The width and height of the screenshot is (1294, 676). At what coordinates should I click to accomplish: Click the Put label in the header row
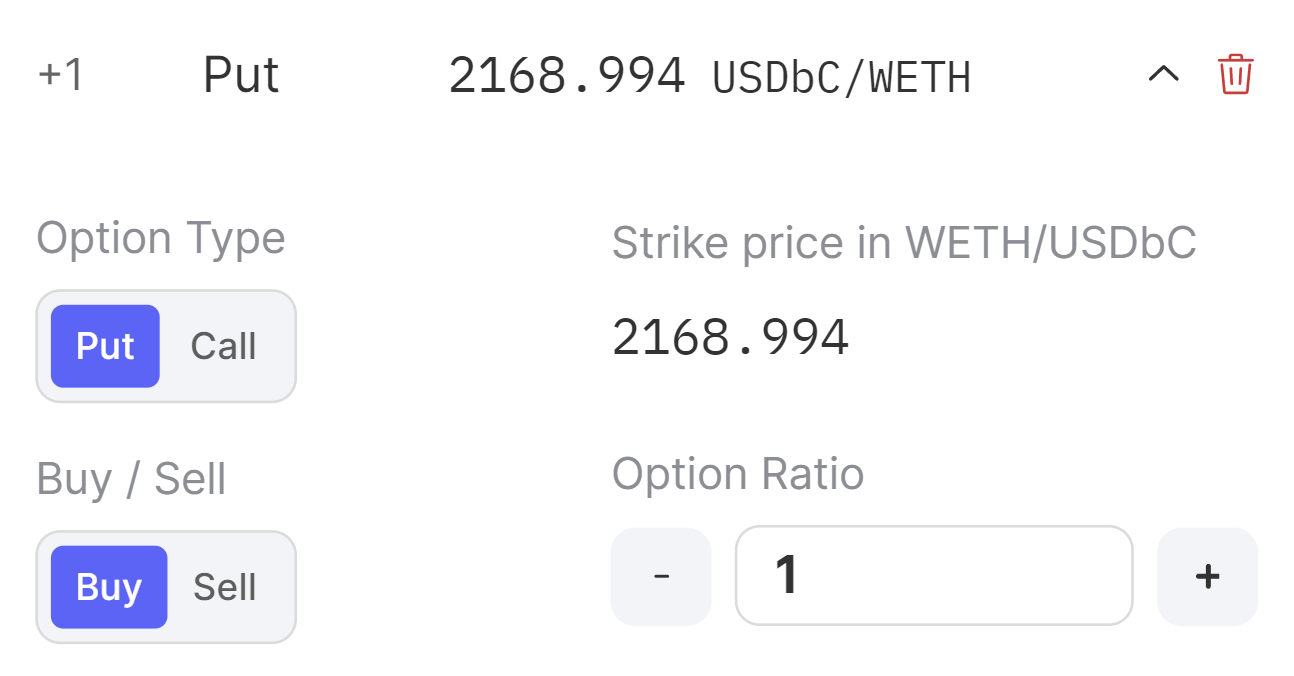241,75
